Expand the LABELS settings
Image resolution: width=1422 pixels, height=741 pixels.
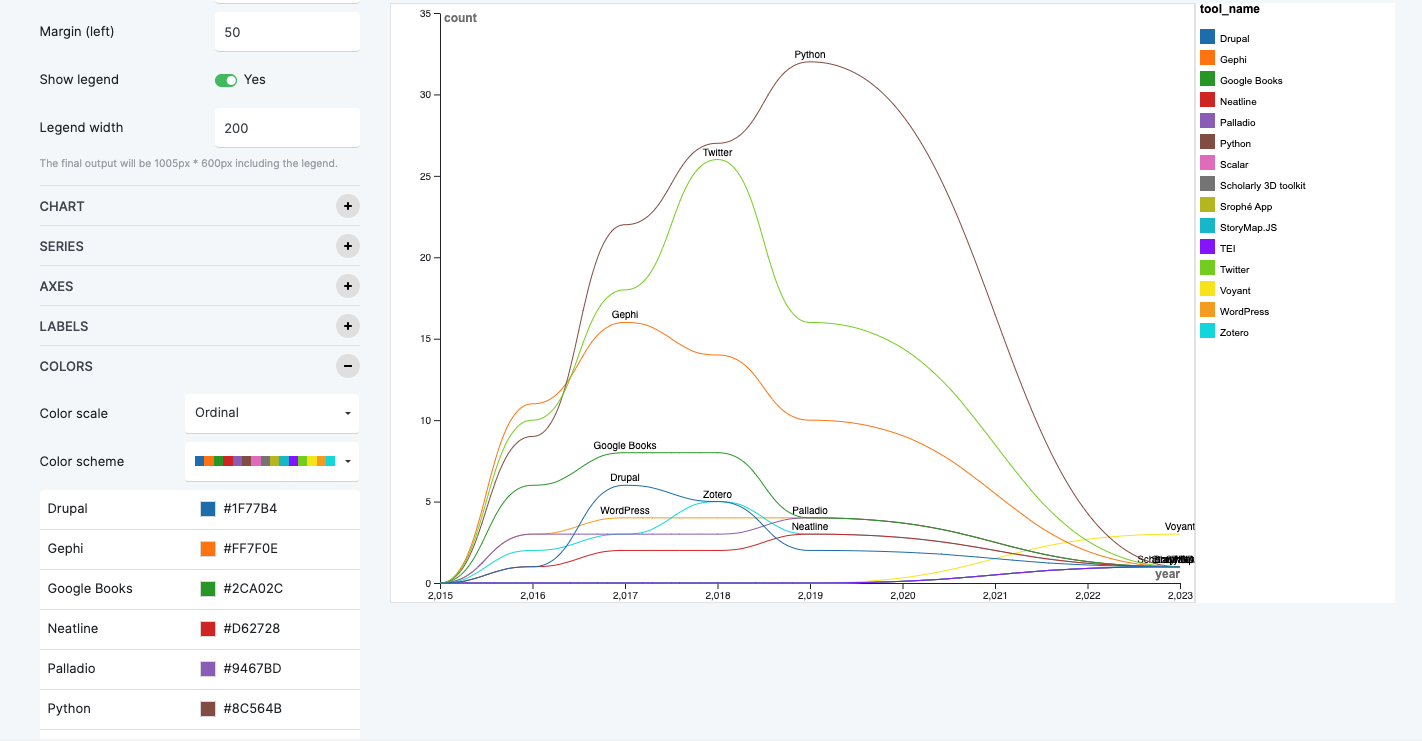coord(347,326)
